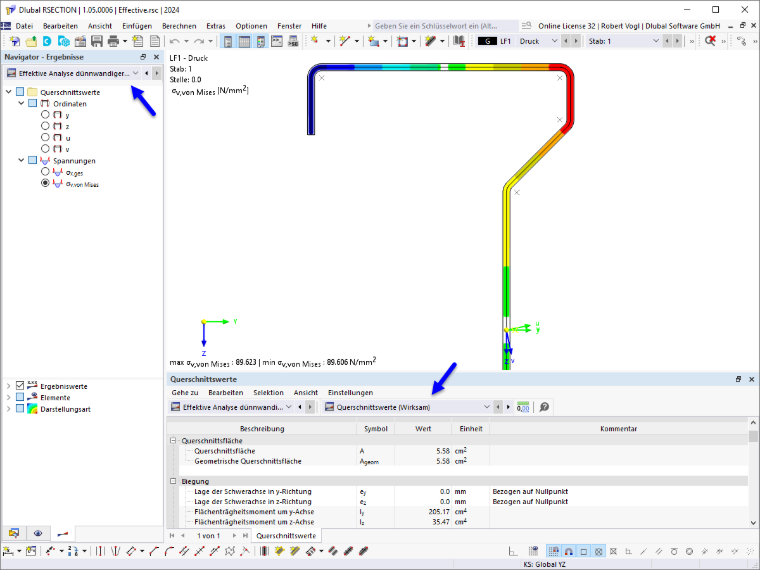Click the keyword search field
The width and height of the screenshot is (760, 570).
[445, 26]
